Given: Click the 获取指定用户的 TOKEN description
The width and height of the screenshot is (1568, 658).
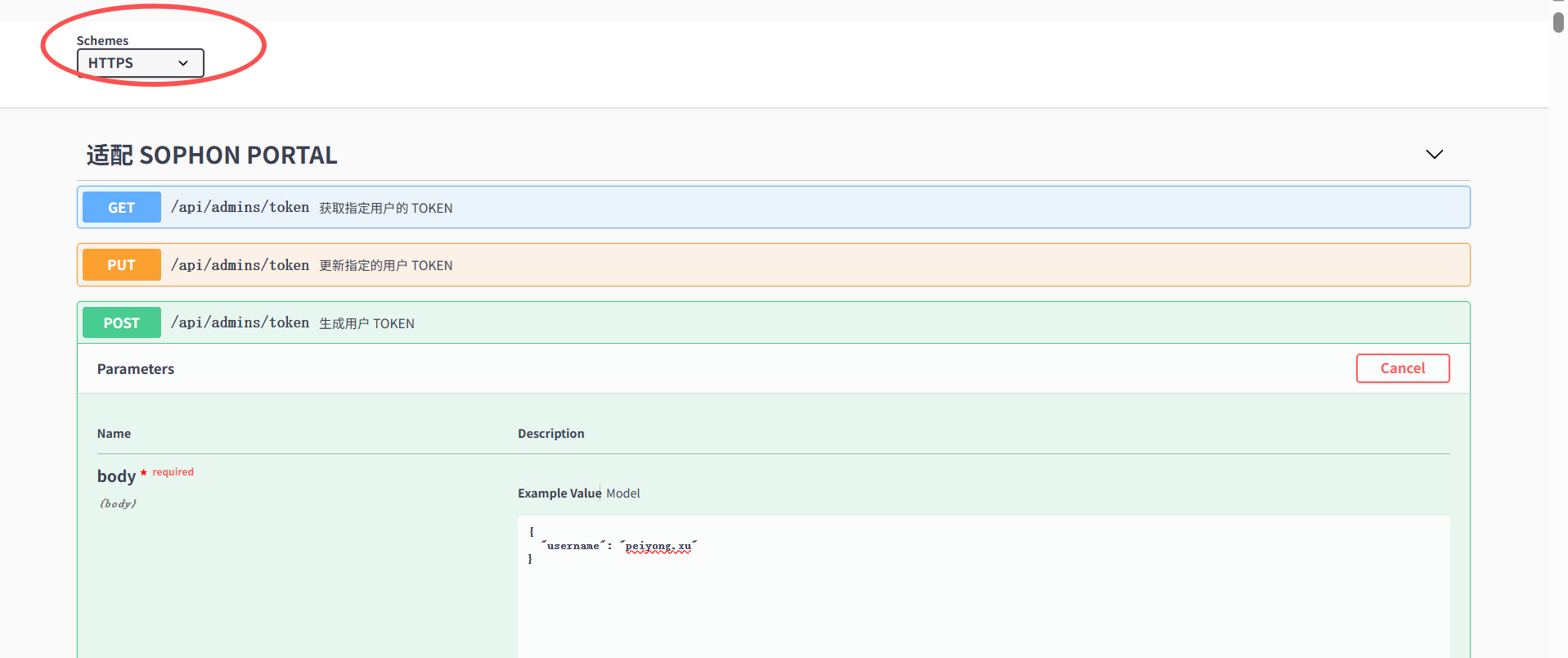Looking at the screenshot, I should coord(386,208).
